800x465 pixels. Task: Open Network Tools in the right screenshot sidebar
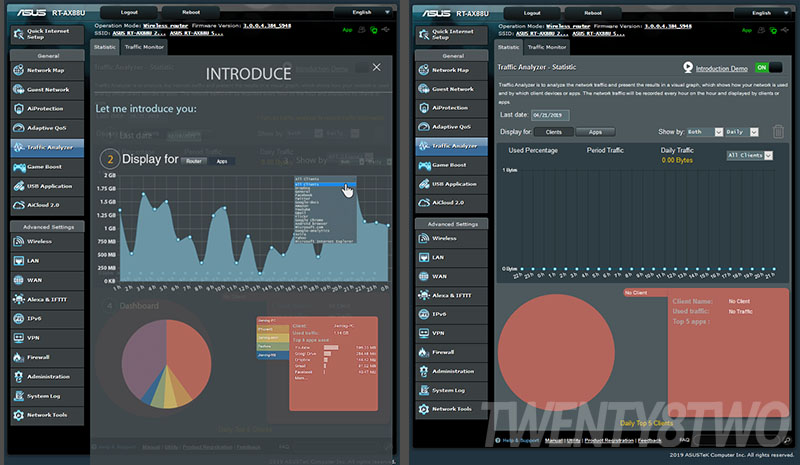click(452, 409)
